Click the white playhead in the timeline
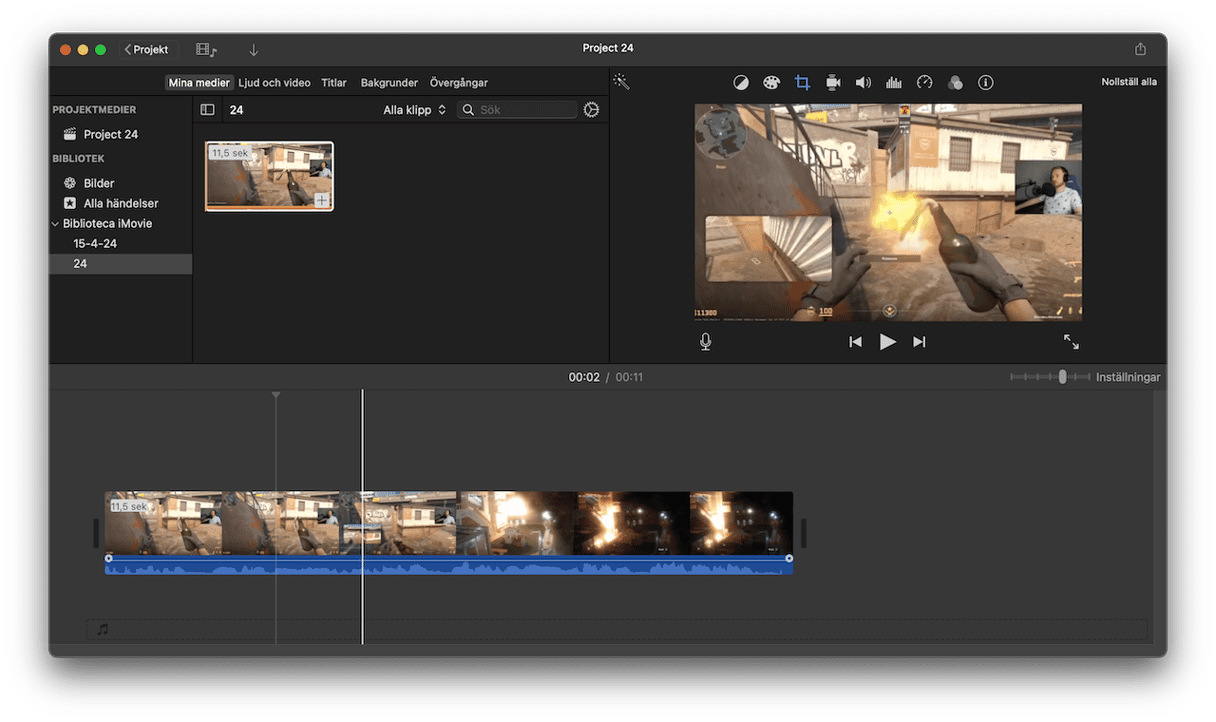The image size is (1216, 722). click(363, 517)
